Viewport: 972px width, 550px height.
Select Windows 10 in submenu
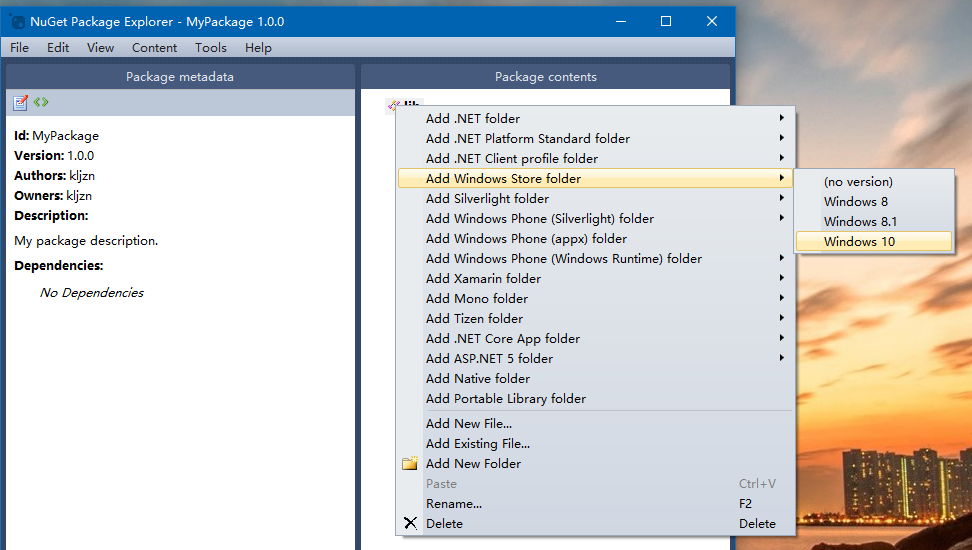873,241
